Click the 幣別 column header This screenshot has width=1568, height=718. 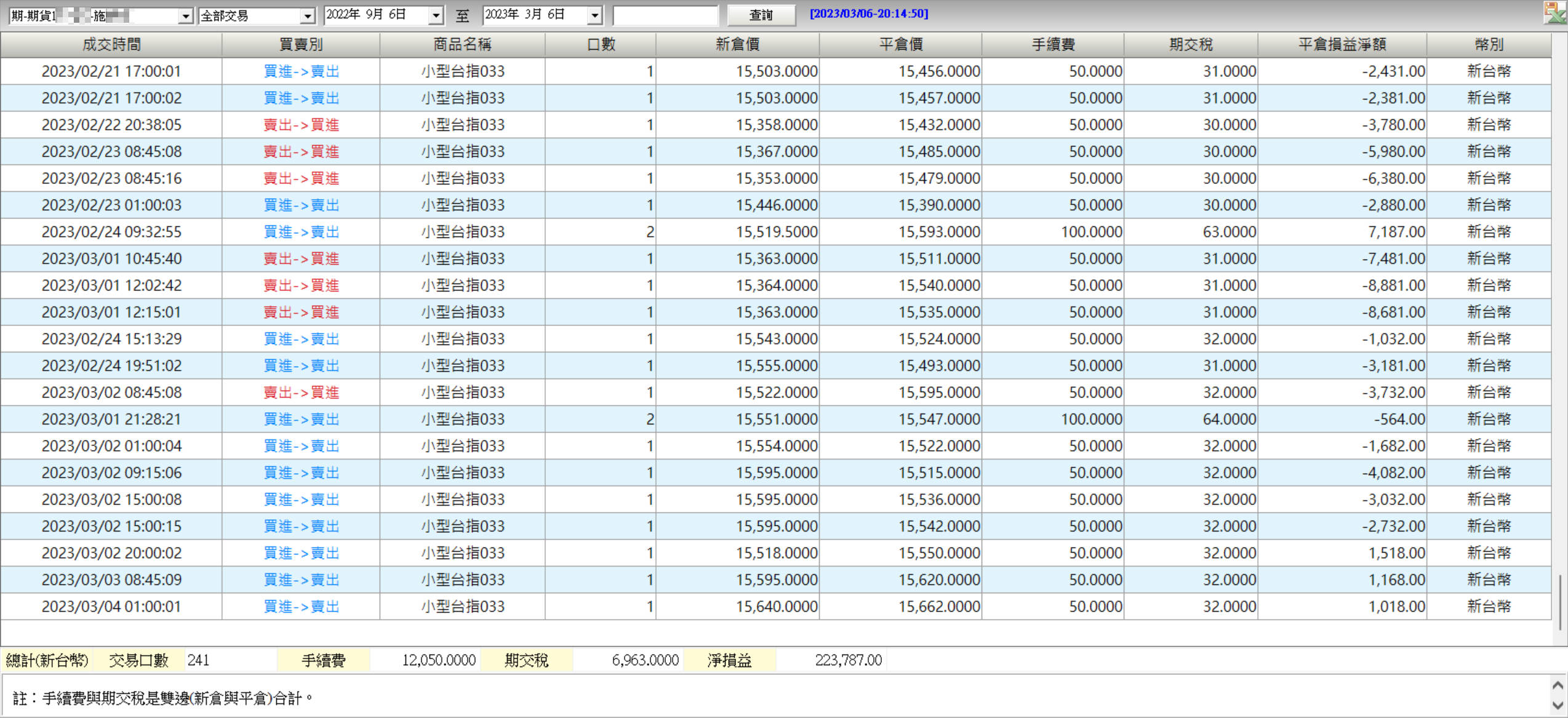click(x=1489, y=45)
